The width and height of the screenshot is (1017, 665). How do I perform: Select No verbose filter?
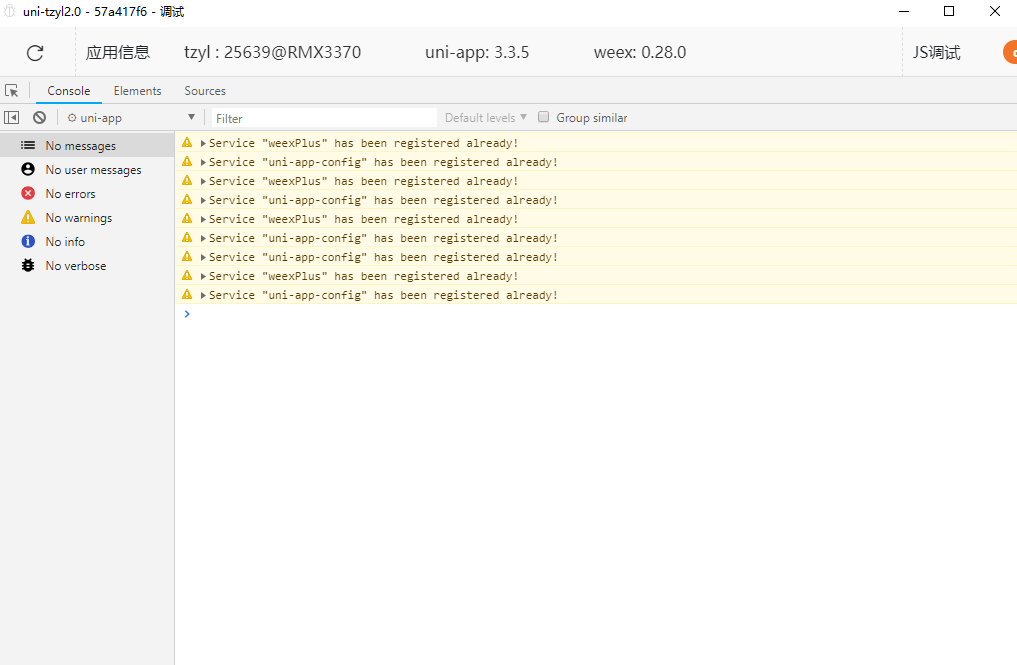(x=88, y=265)
